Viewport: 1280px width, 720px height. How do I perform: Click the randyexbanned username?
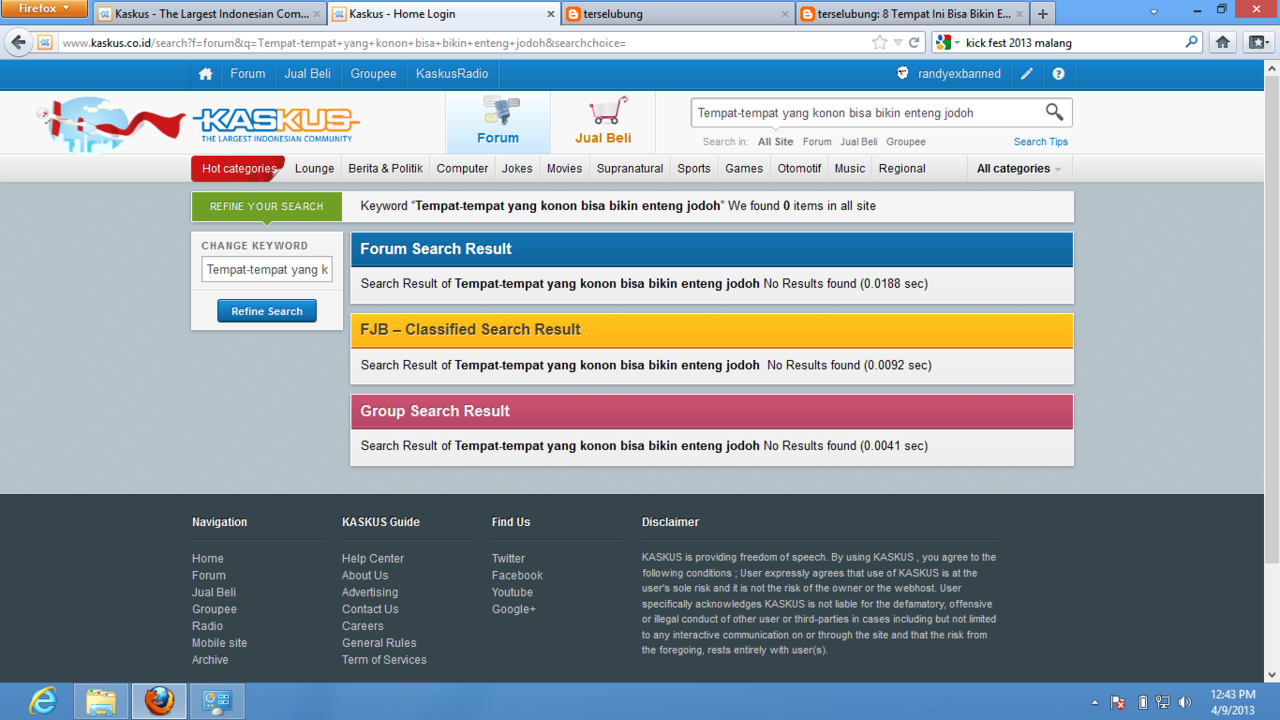tap(959, 74)
